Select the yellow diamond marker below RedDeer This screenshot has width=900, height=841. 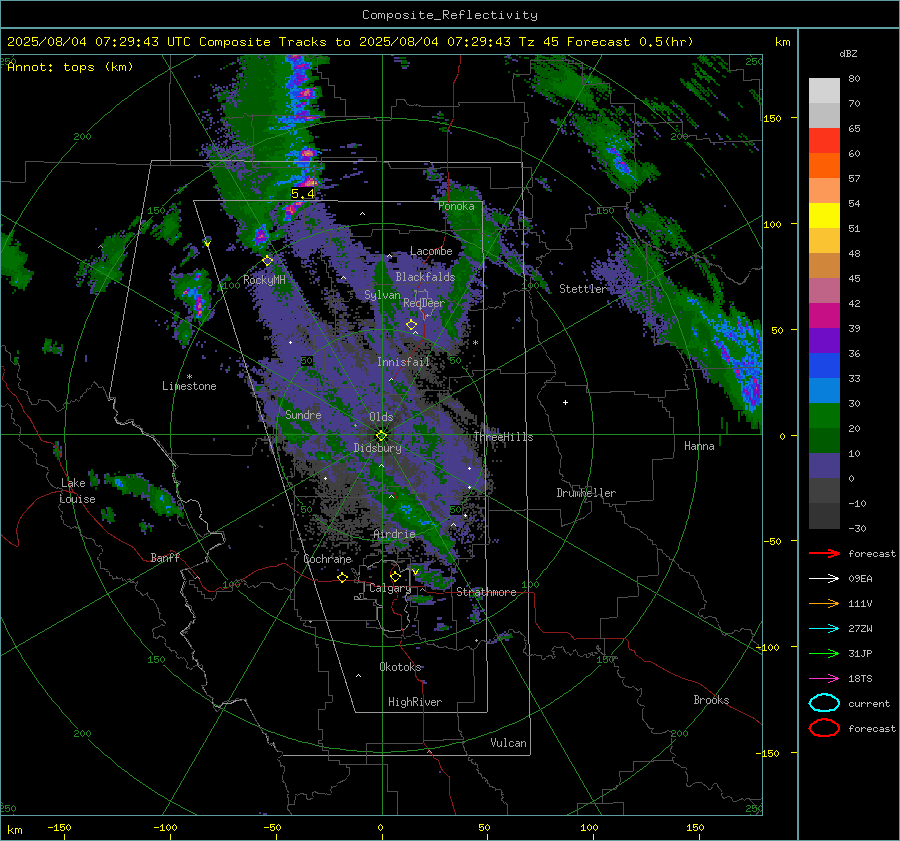coord(411,325)
